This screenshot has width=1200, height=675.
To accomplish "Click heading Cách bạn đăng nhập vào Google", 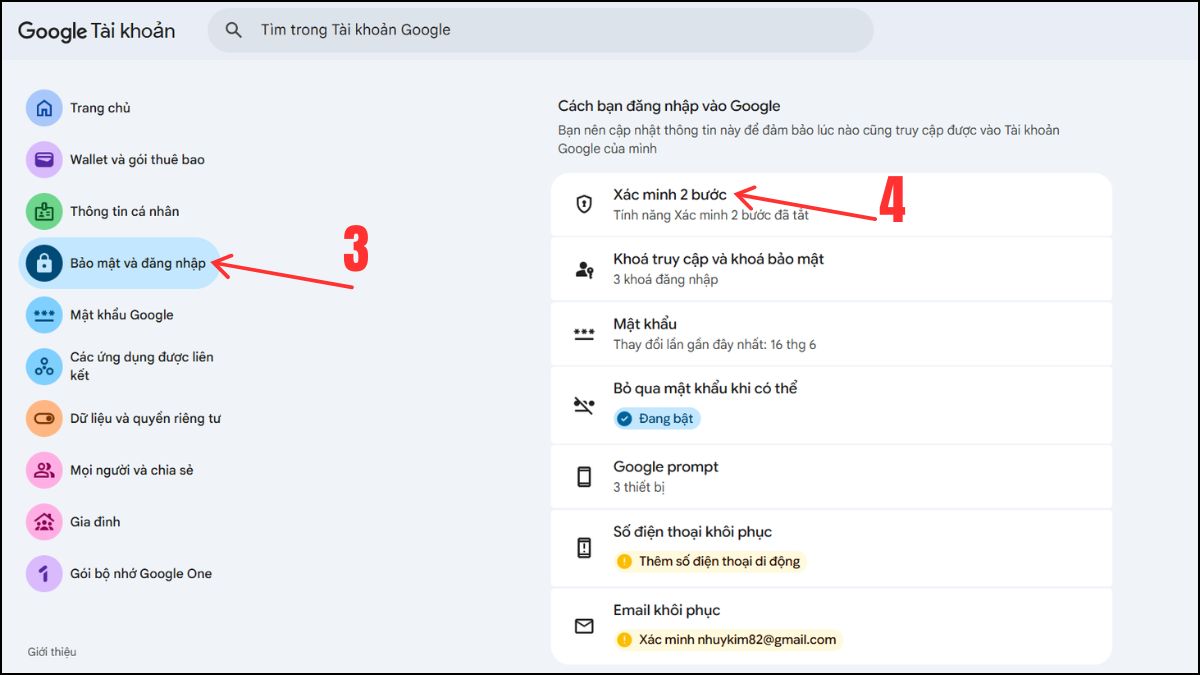I will click(669, 106).
